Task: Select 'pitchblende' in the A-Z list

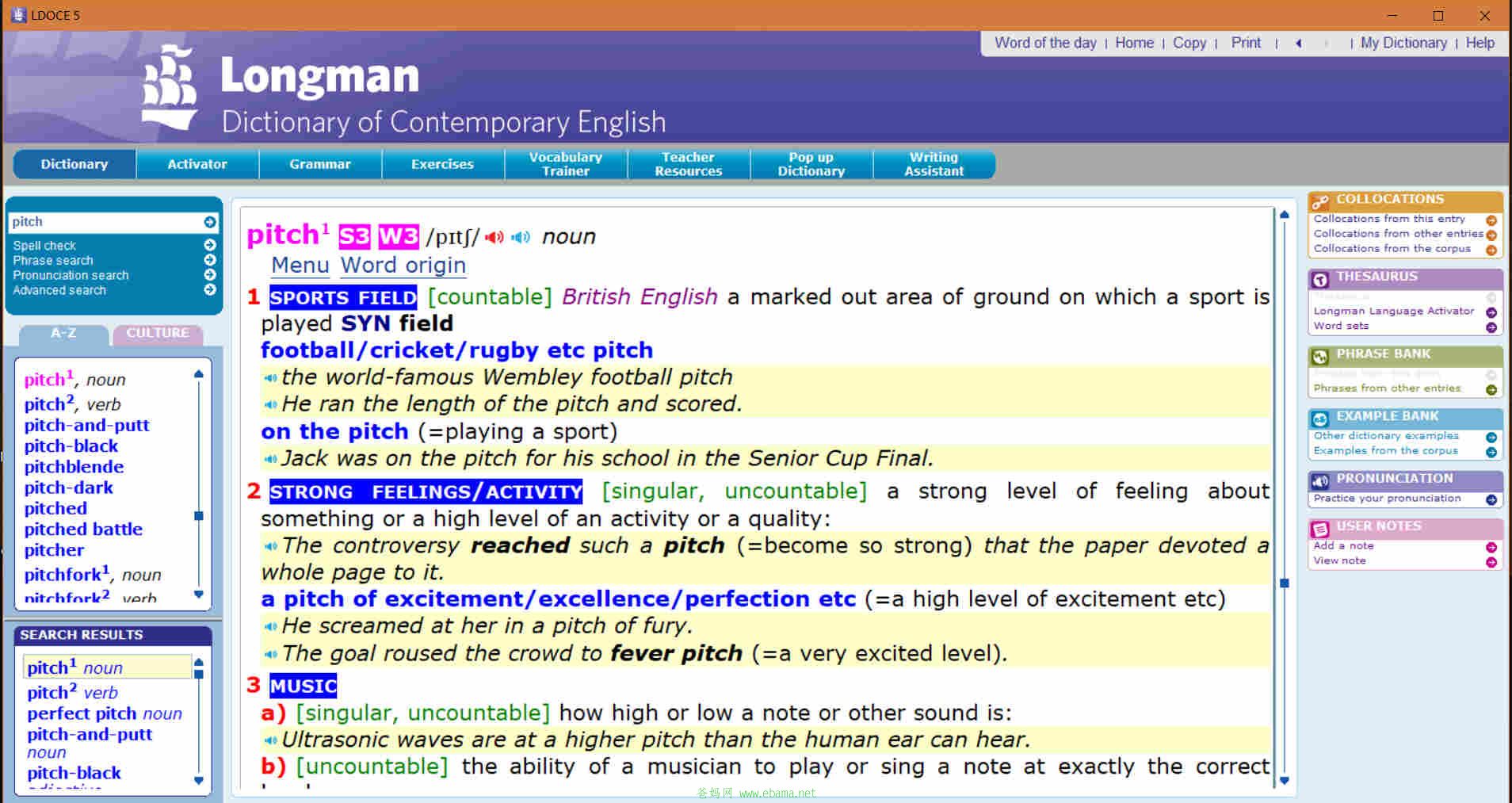Action: [x=74, y=467]
